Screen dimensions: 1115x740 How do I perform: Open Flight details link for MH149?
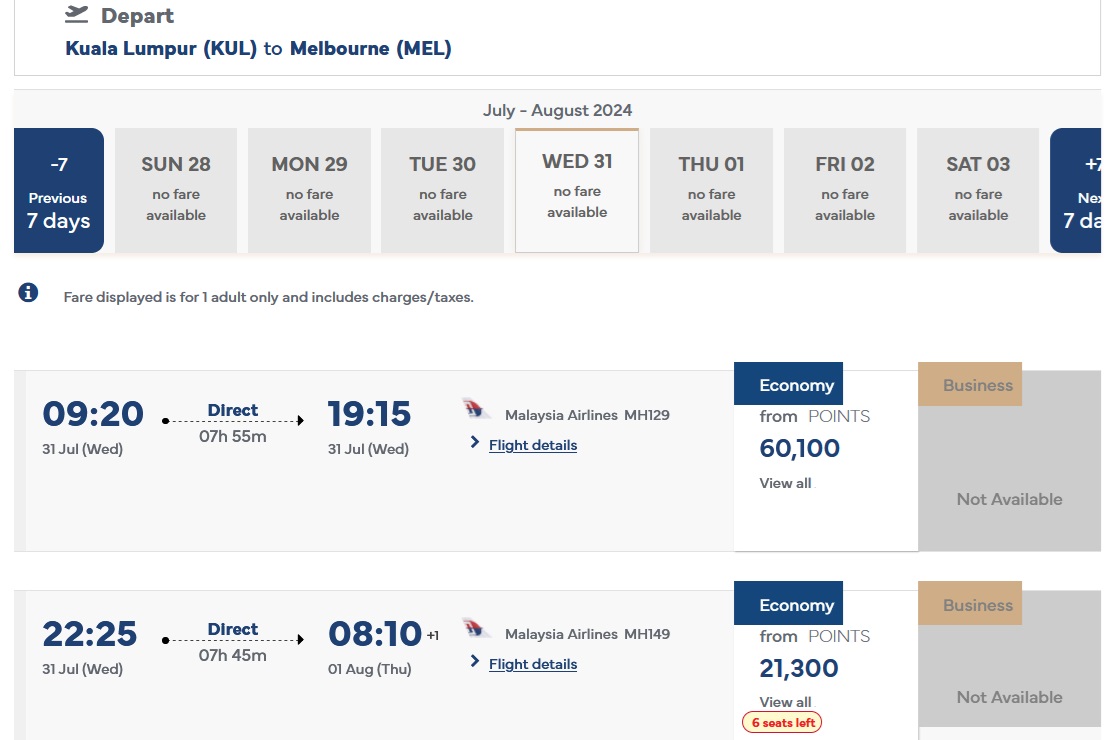(x=533, y=664)
